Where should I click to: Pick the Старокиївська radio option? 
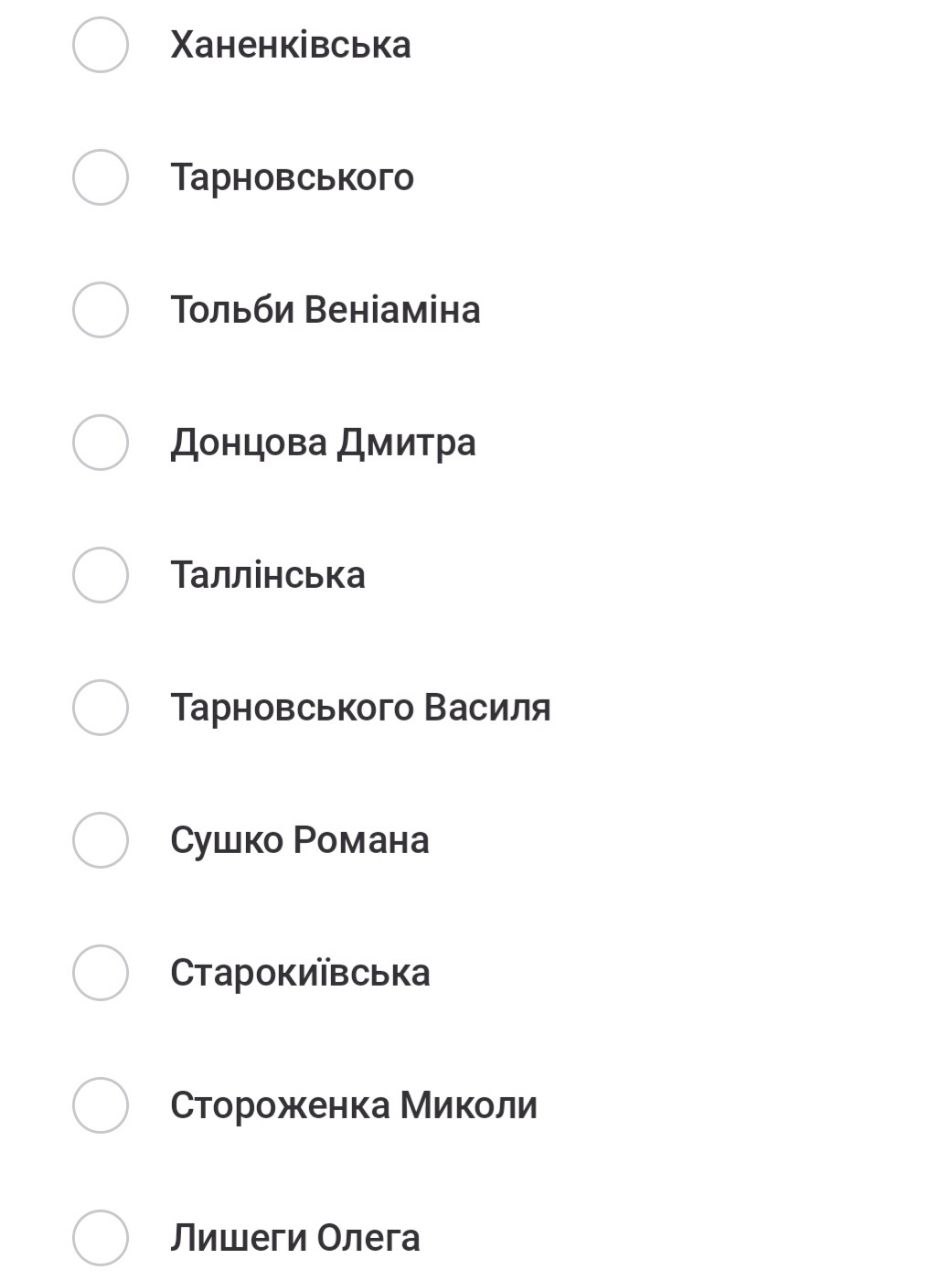(100, 972)
